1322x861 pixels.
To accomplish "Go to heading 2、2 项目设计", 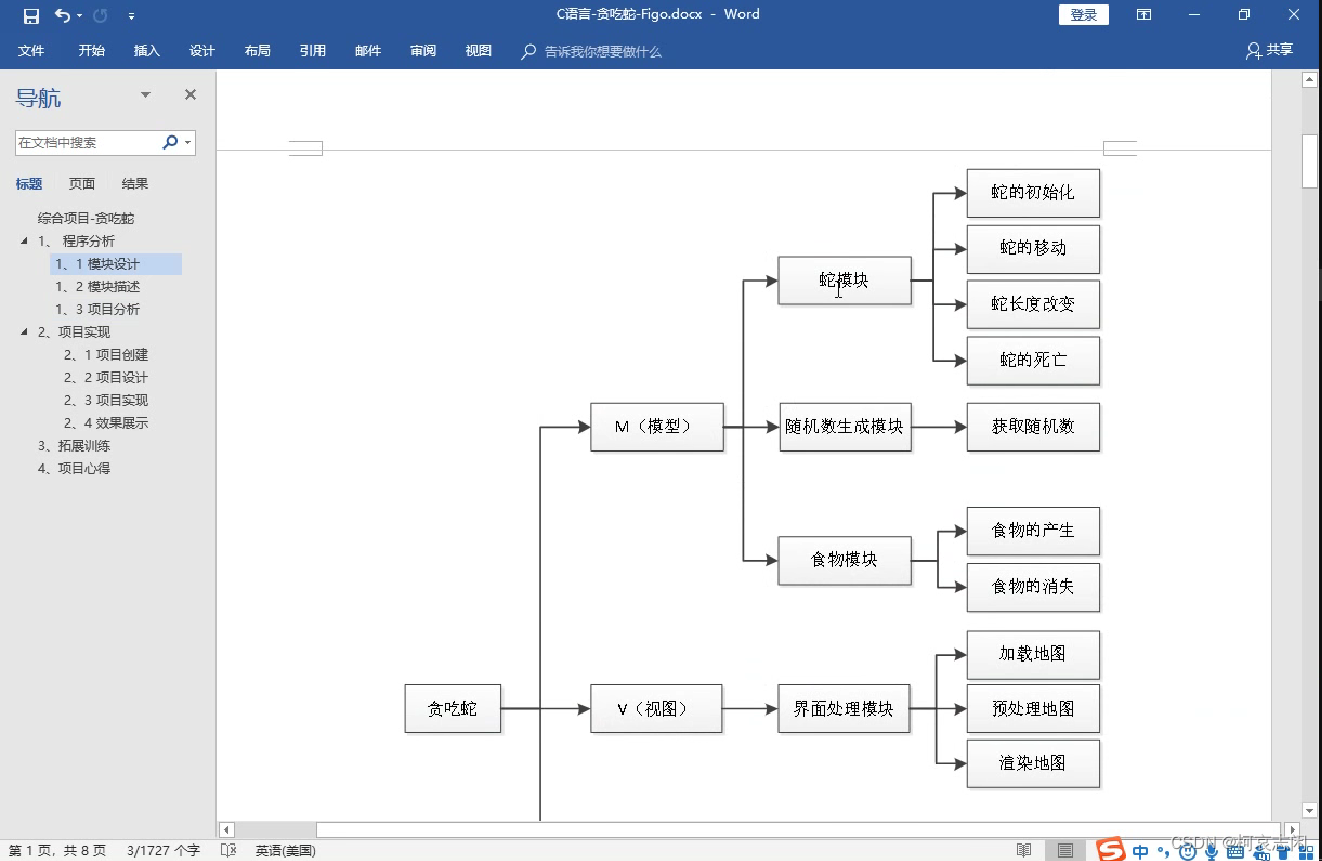I will 106,377.
